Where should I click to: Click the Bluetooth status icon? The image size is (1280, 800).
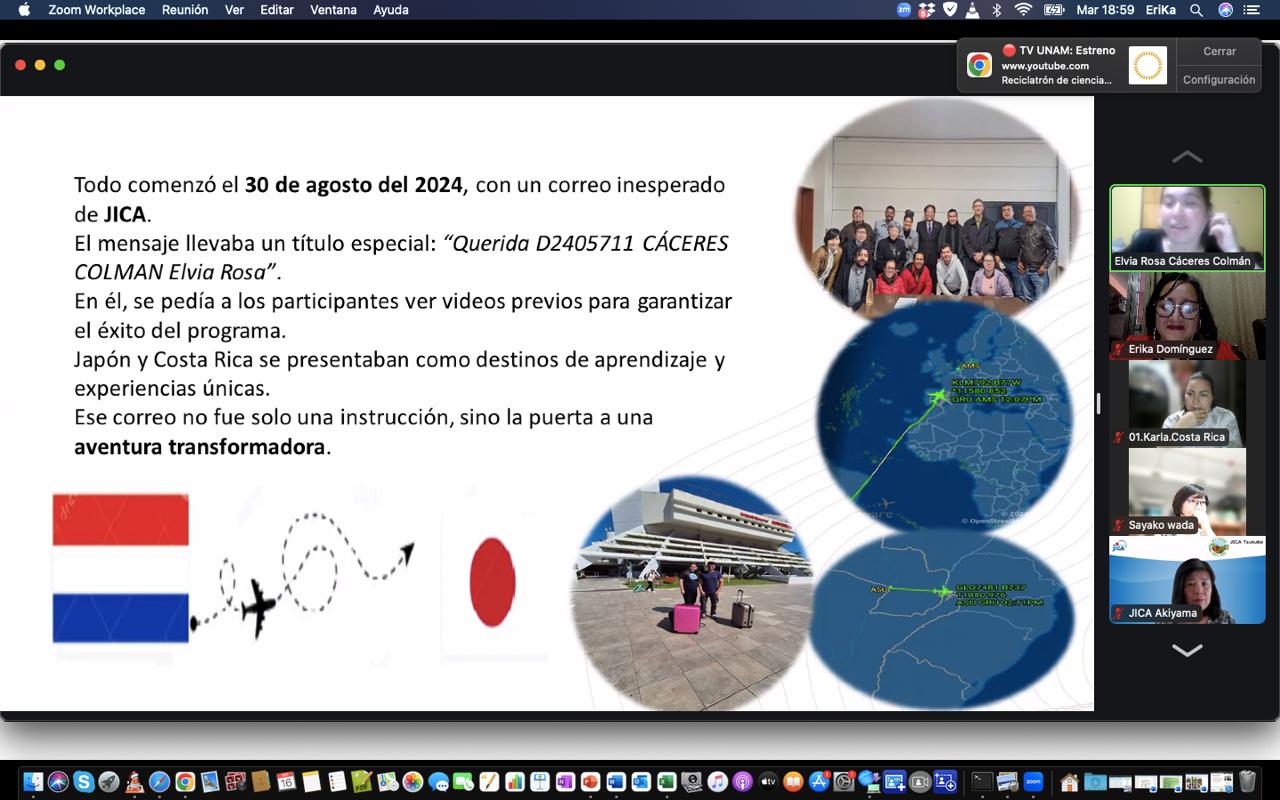[996, 10]
